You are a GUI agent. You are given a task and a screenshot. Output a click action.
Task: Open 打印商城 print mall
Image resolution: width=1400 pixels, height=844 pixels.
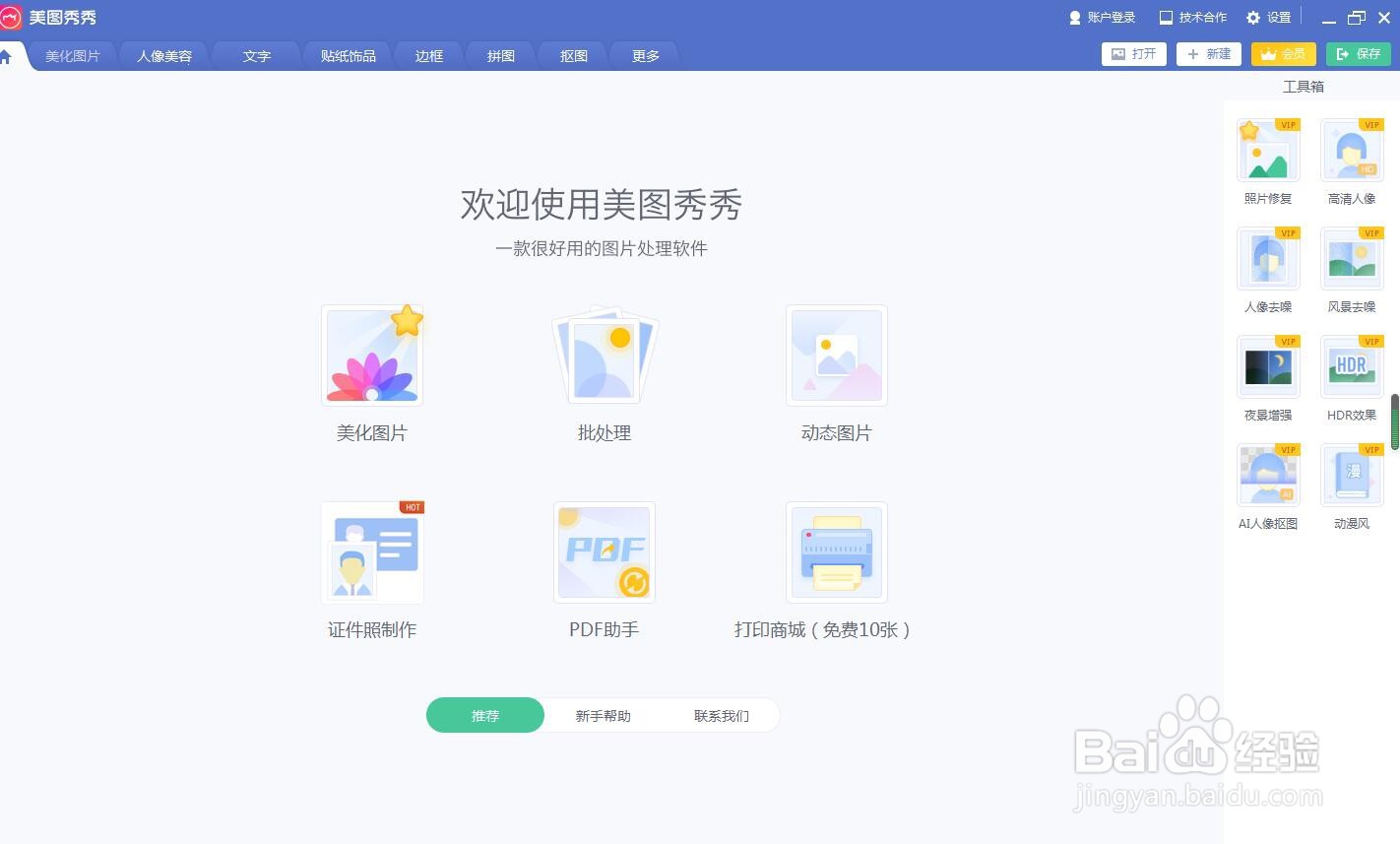click(x=836, y=571)
